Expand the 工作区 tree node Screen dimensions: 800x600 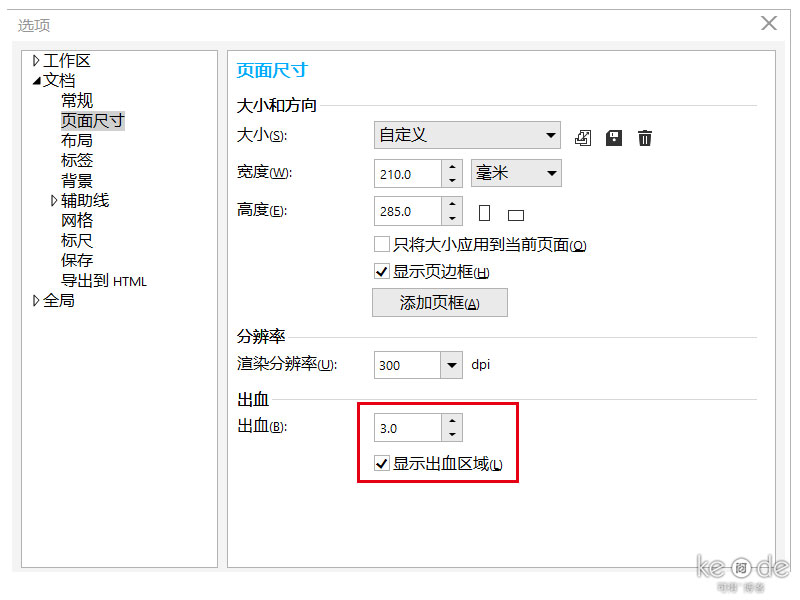(36, 60)
